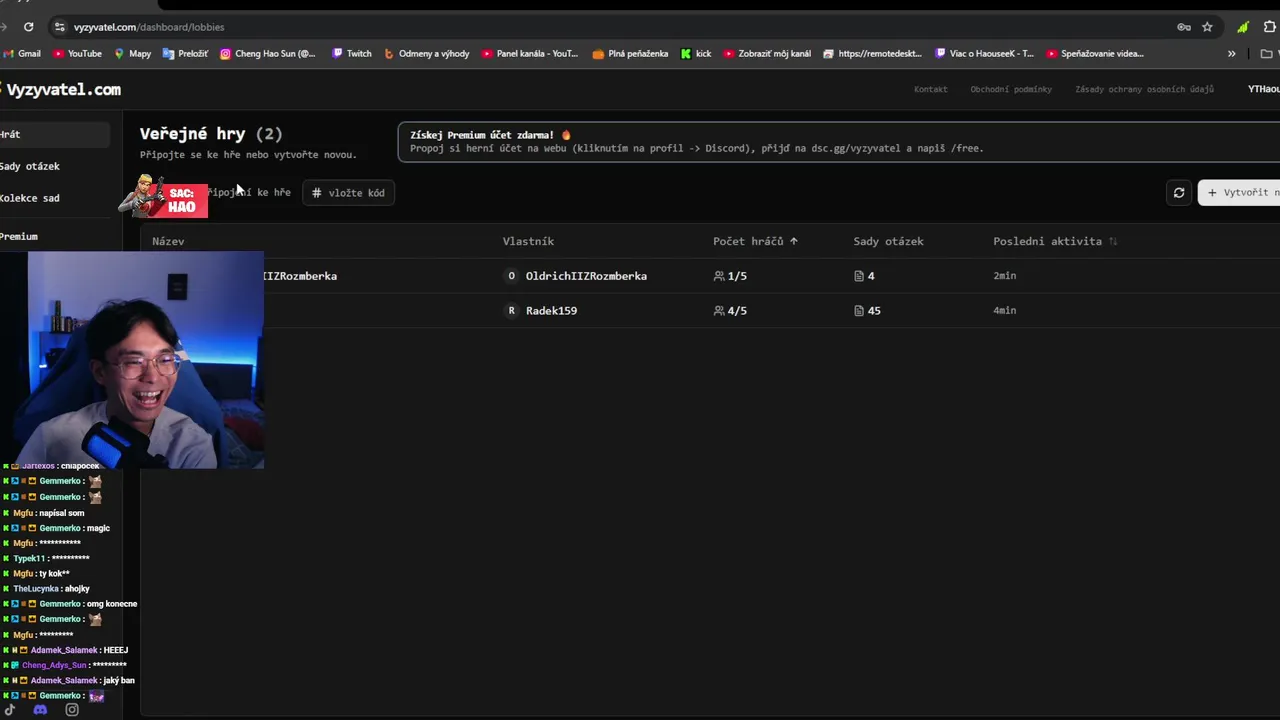Click owner OldrichIIZRozmberka avatar icon
1280x720 pixels.
(511, 276)
